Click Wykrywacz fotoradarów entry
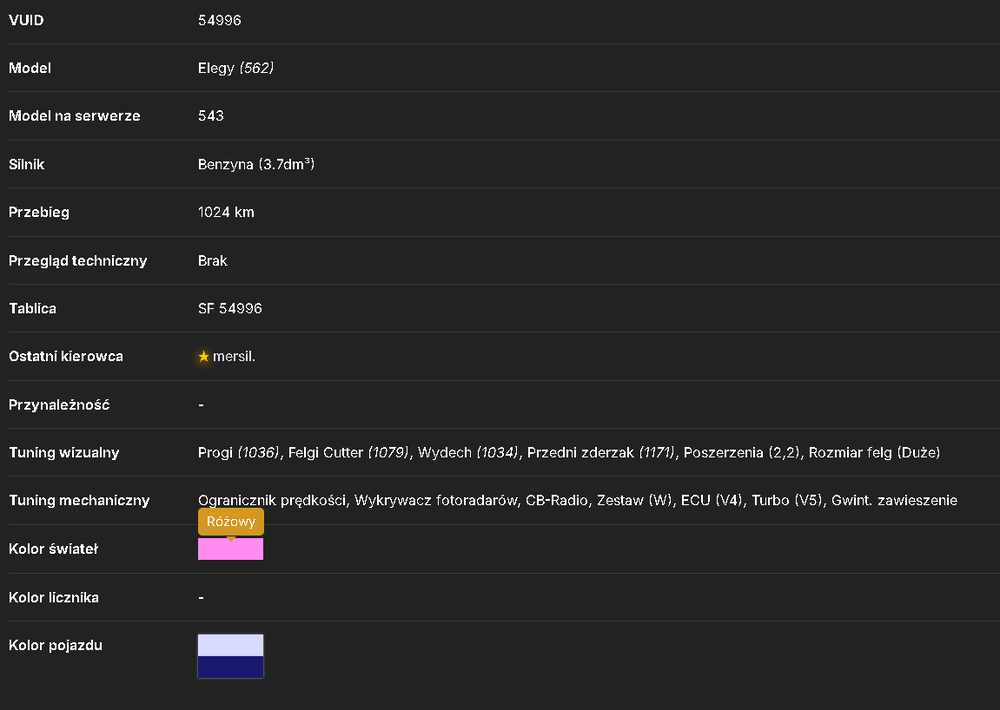 click(436, 501)
